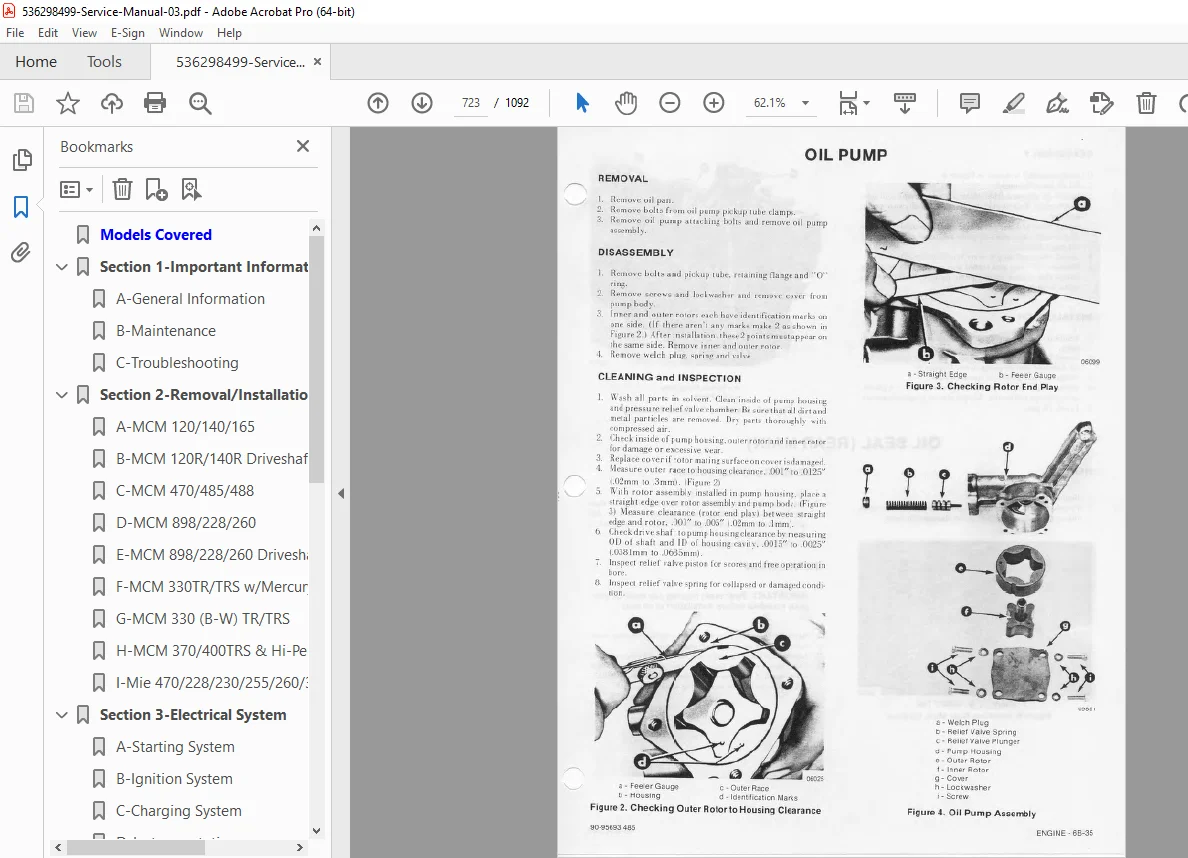Screen dimensions: 1188x858
Task: Delete the selected bookmark with trash icon
Action: click(x=122, y=189)
